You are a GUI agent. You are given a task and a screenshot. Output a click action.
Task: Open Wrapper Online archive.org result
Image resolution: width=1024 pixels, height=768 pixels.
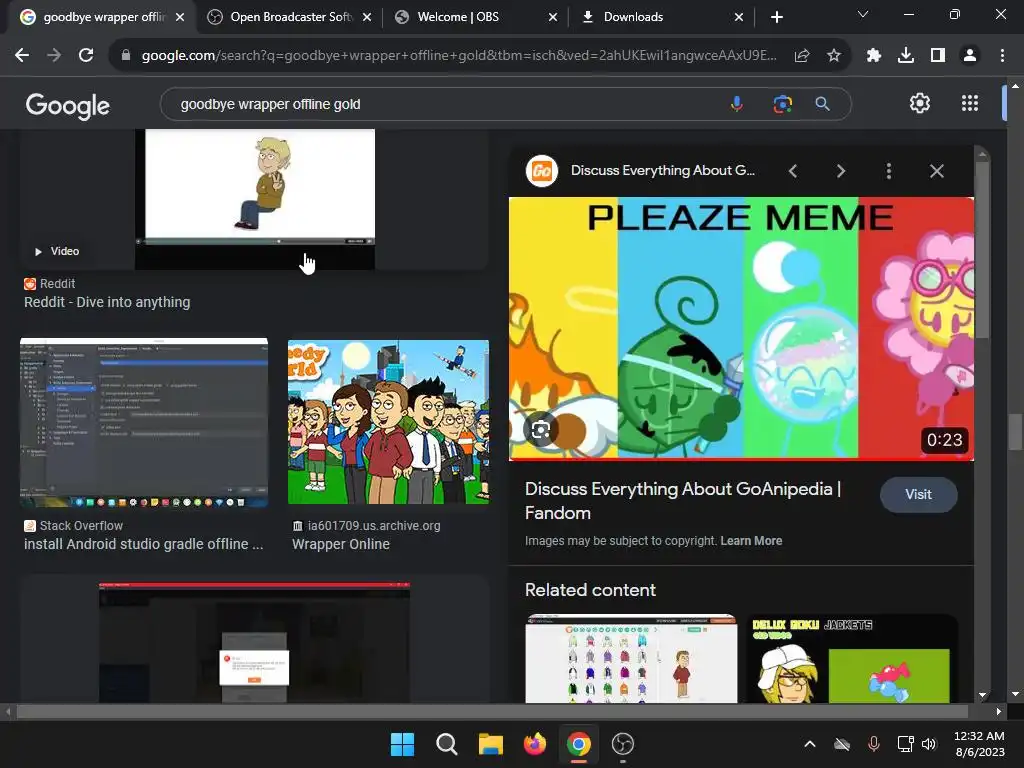341,544
